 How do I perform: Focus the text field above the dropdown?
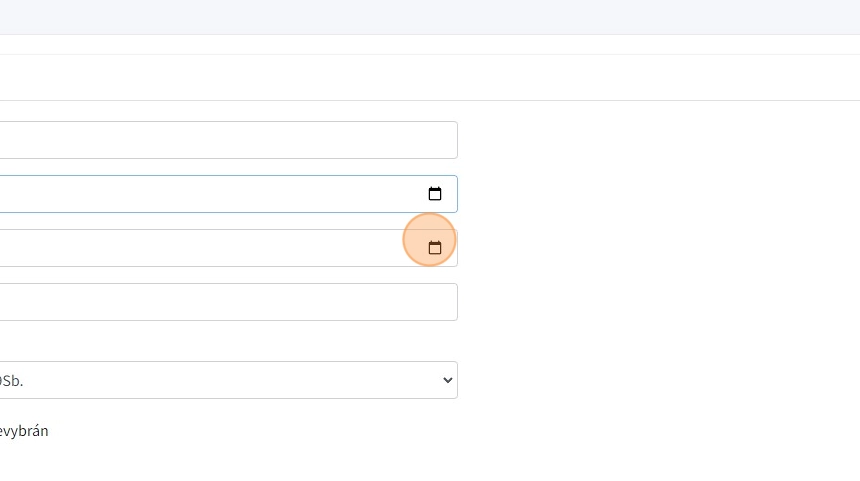pos(228,302)
